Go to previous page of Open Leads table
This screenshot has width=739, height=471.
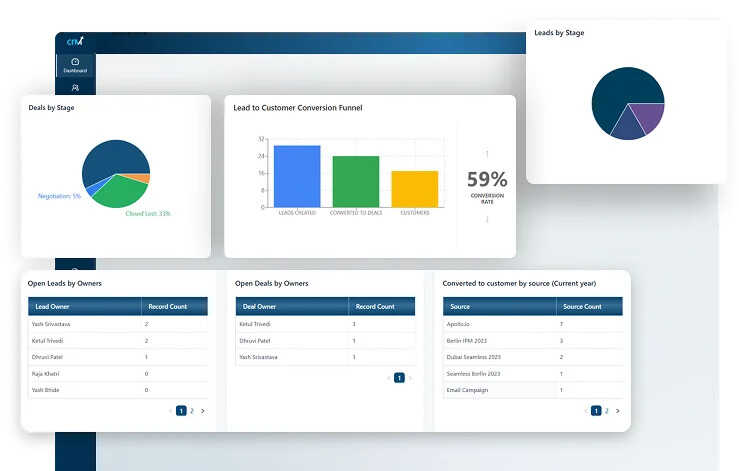coord(171,411)
